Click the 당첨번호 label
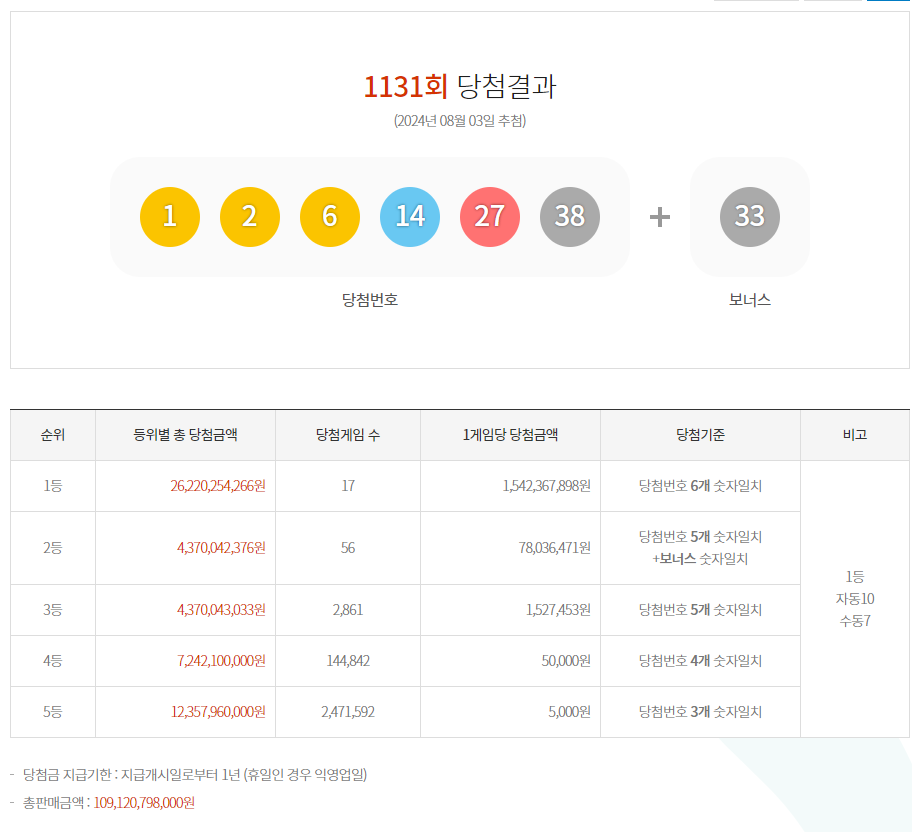Viewport: 912px width, 832px height. tap(370, 300)
